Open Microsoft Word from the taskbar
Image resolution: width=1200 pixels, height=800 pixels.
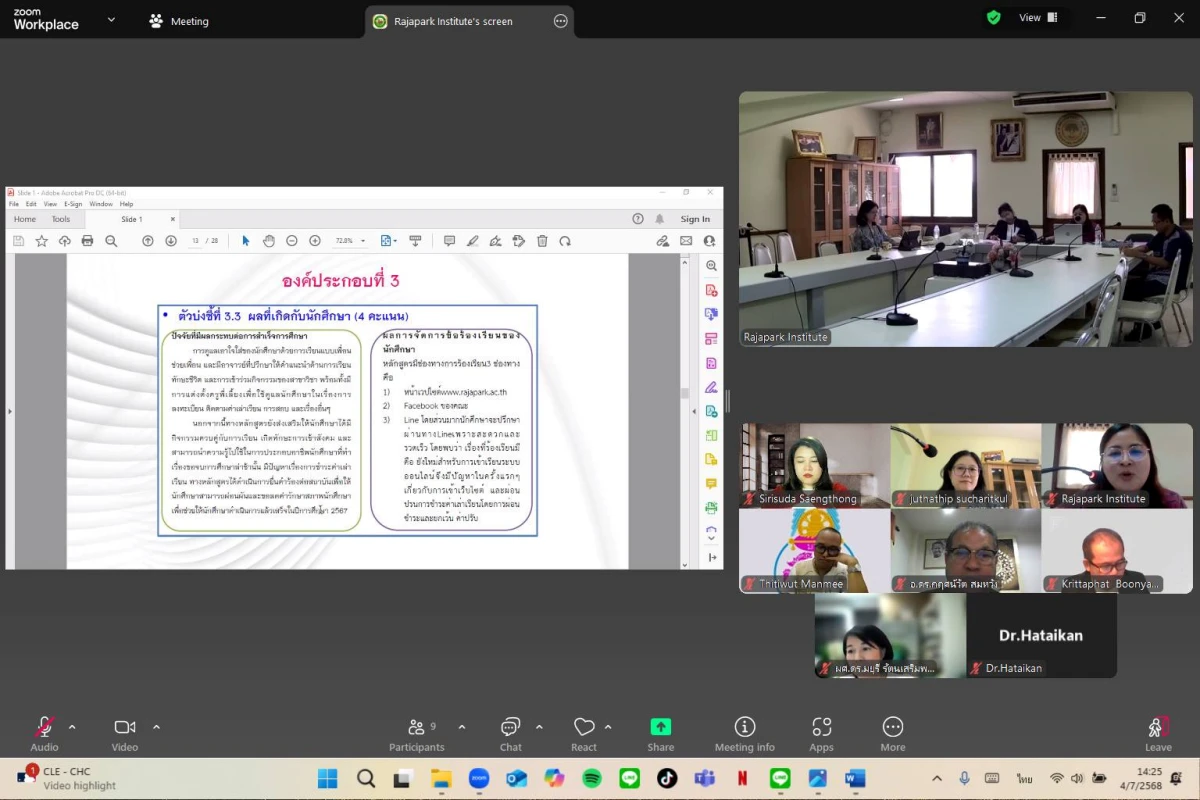[x=855, y=778]
